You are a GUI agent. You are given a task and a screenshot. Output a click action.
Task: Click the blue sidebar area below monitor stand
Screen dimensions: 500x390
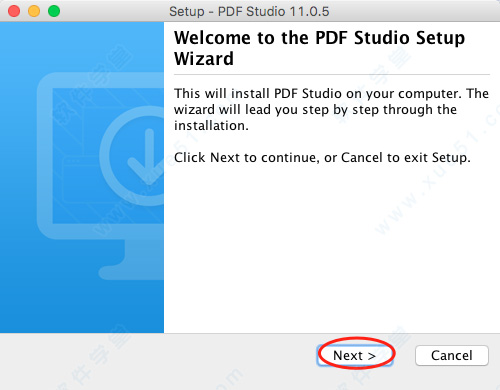click(x=82, y=307)
